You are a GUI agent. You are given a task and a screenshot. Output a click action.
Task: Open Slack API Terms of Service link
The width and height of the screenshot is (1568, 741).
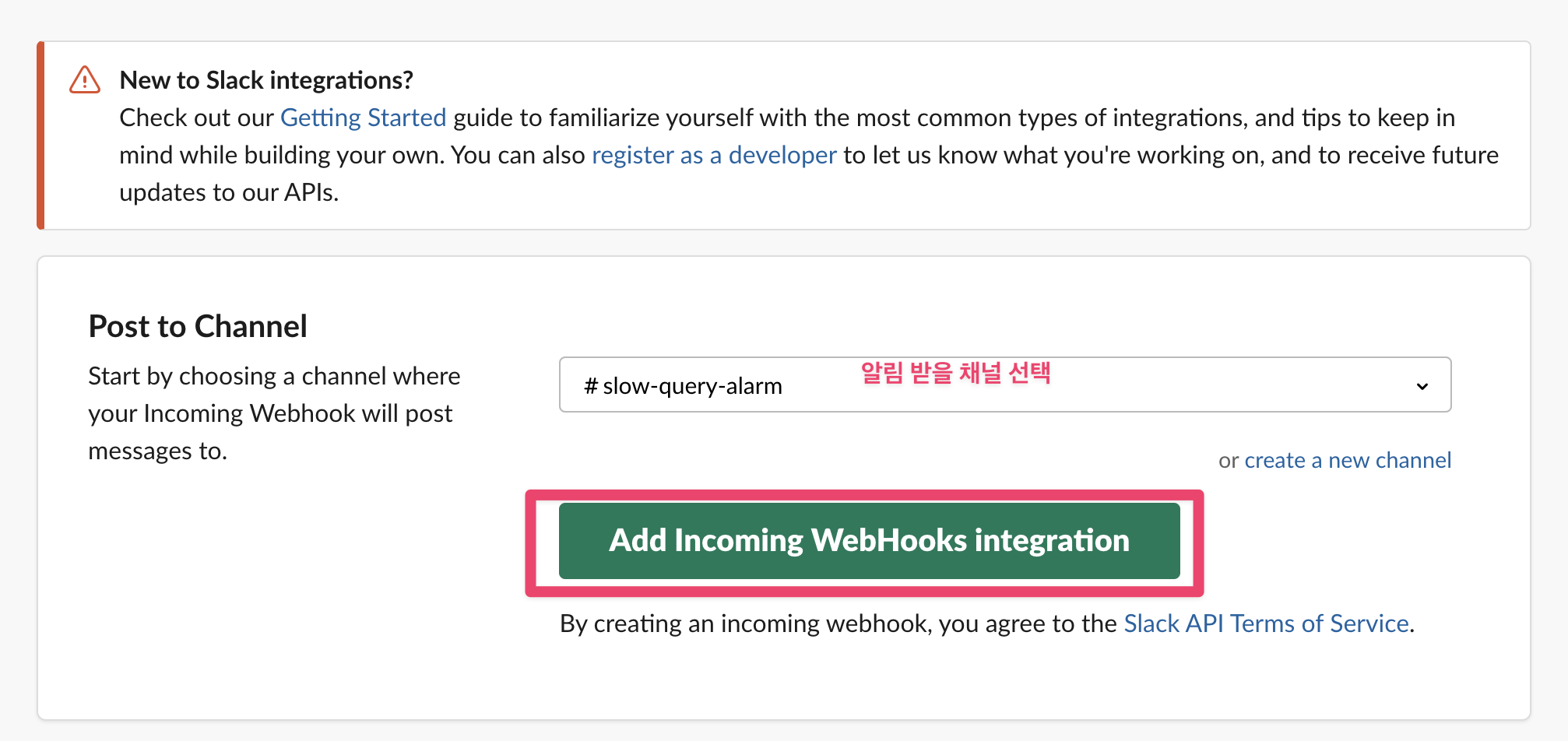pos(1266,623)
